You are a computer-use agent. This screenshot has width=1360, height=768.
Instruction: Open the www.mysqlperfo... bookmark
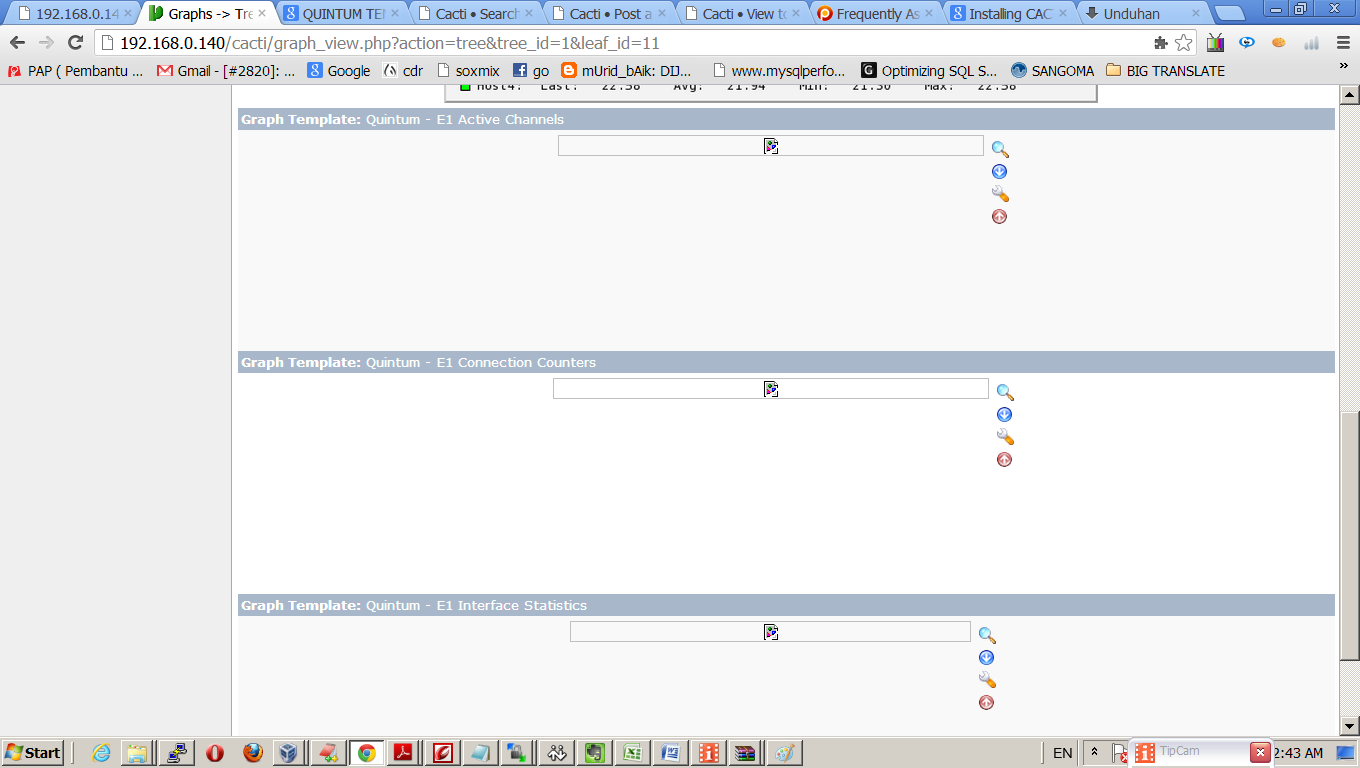(x=778, y=71)
